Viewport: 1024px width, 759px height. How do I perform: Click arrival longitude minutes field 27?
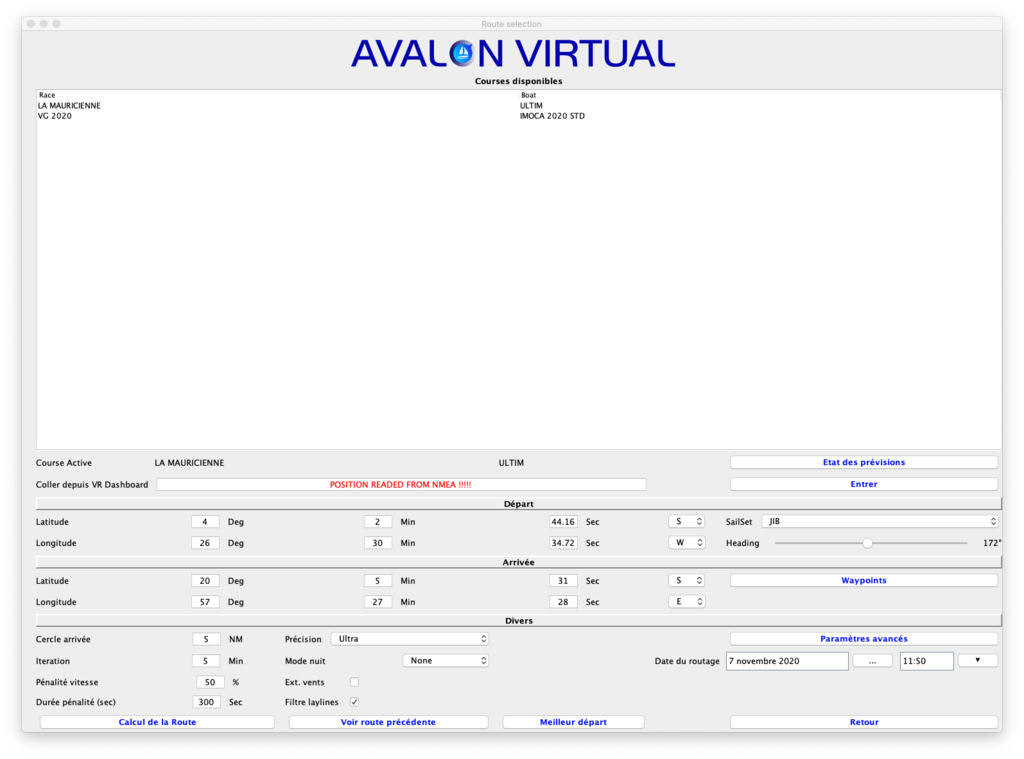pos(377,602)
